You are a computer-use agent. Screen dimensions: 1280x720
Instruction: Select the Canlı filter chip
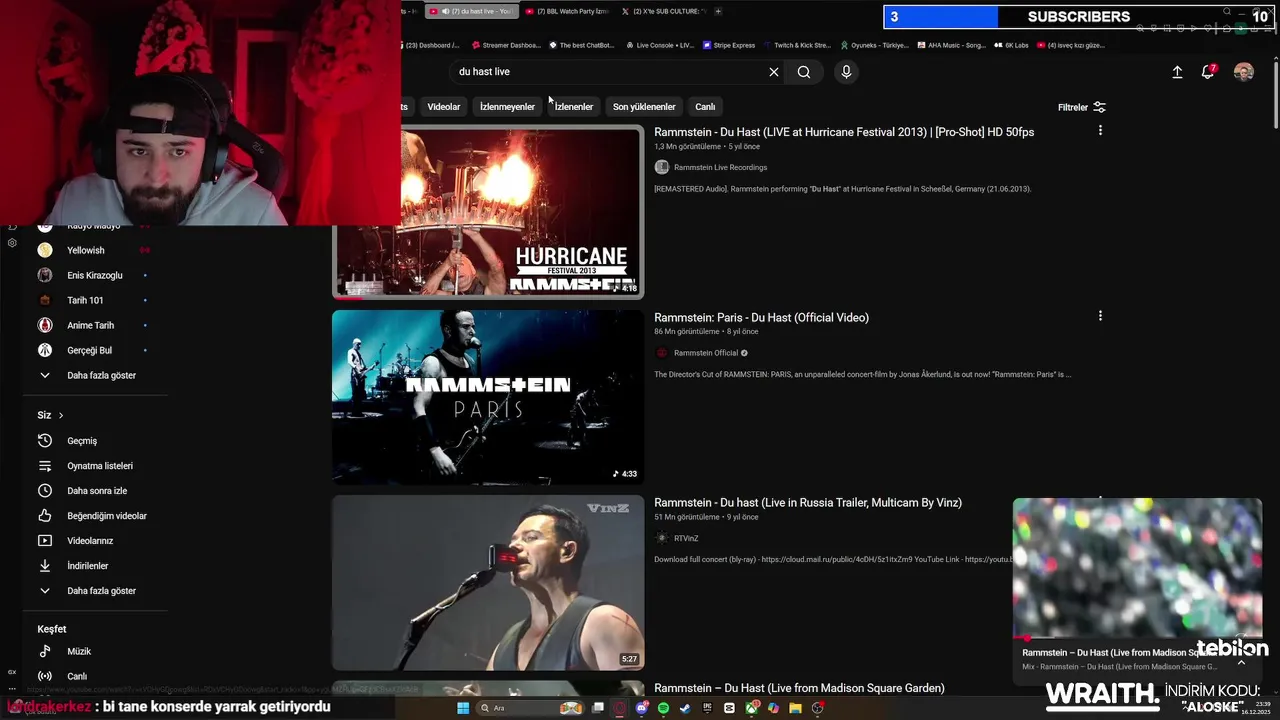coord(705,107)
